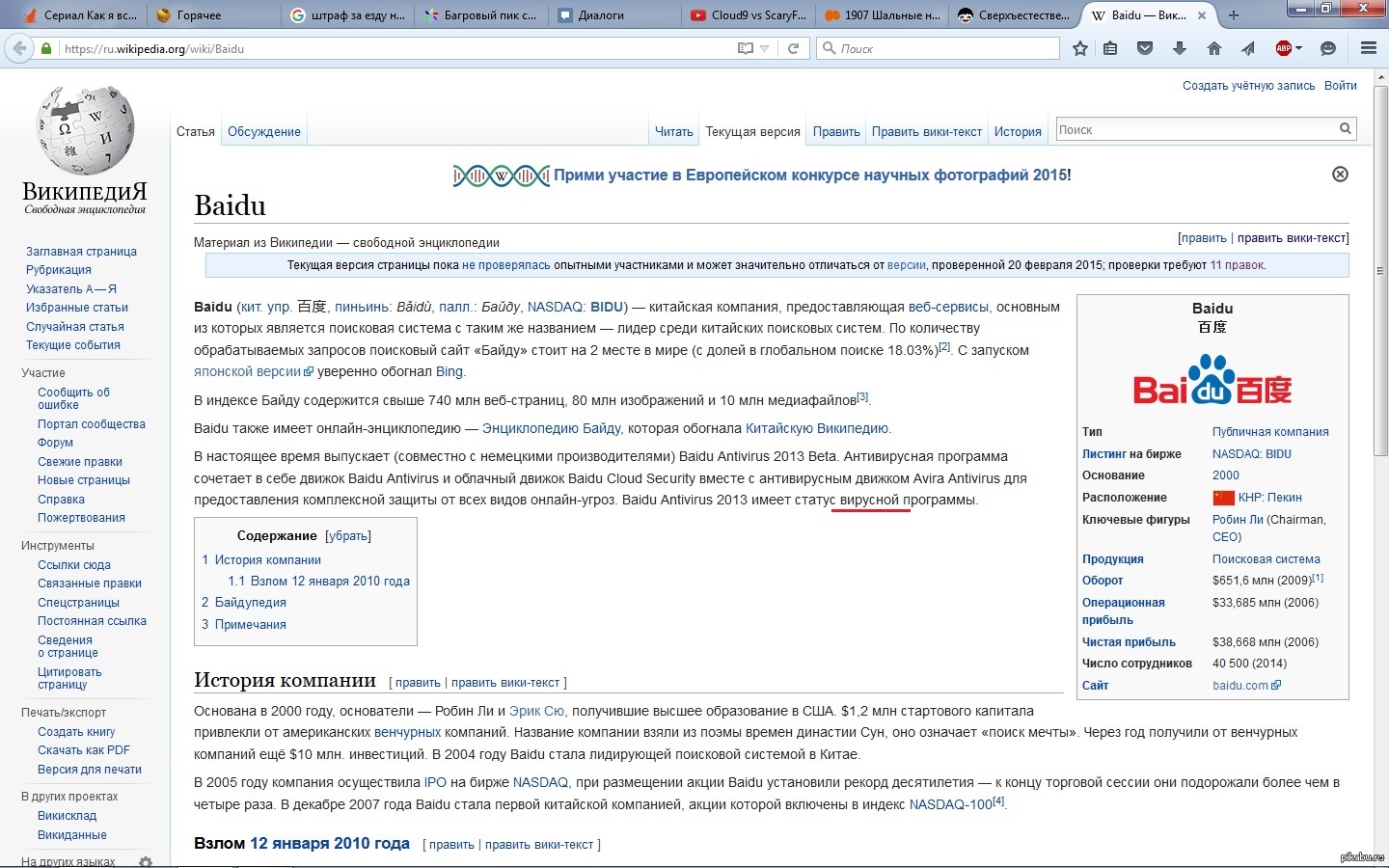The width and height of the screenshot is (1389, 868).
Task: Go to the browser home page icon
Action: click(1214, 48)
